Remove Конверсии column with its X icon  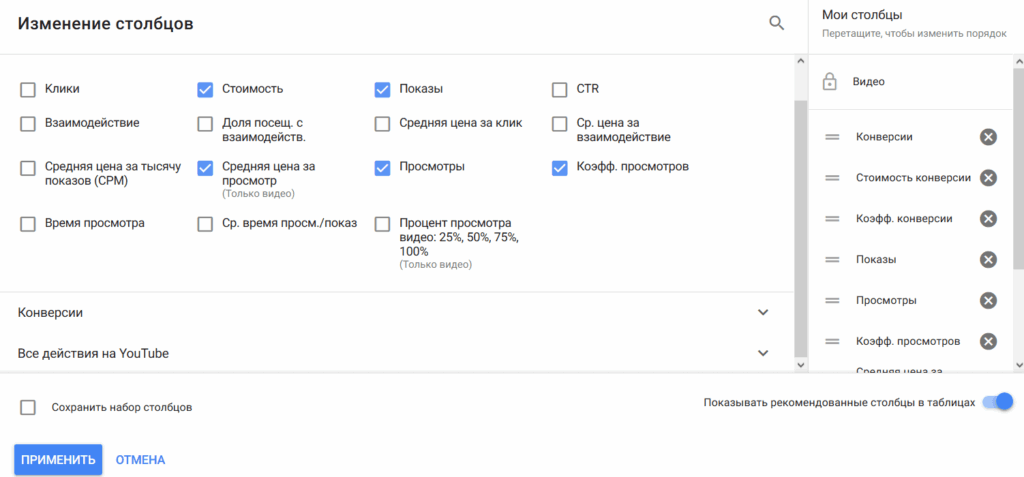coord(988,137)
